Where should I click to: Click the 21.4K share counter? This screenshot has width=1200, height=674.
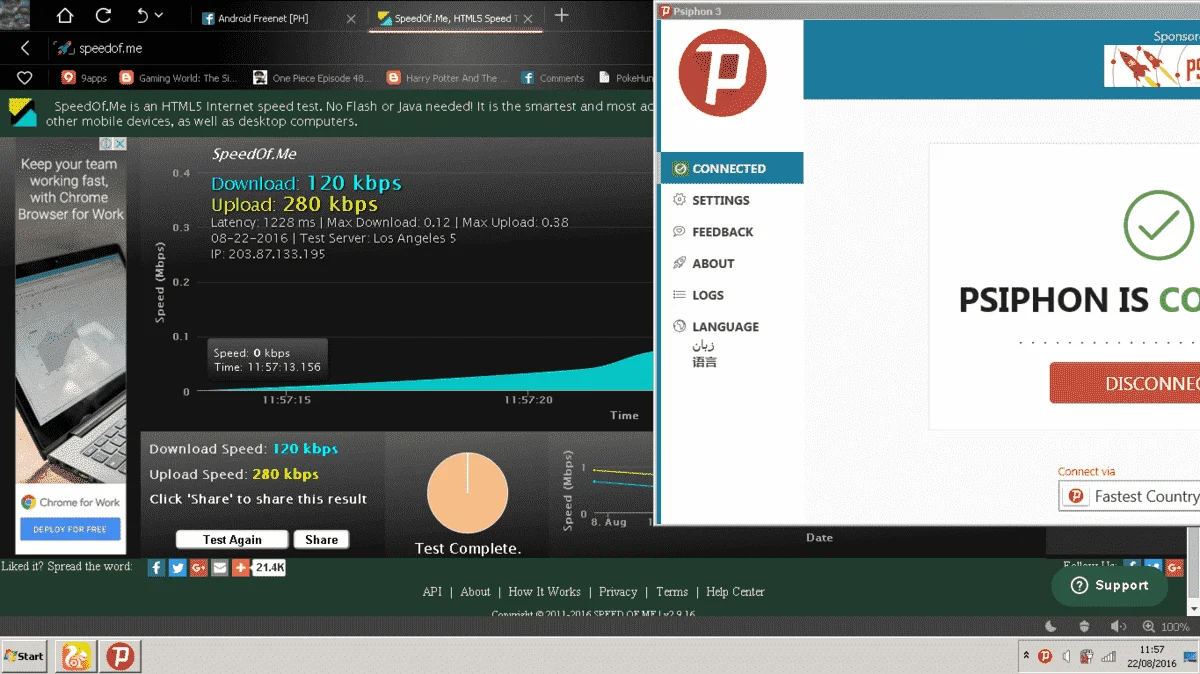(269, 568)
